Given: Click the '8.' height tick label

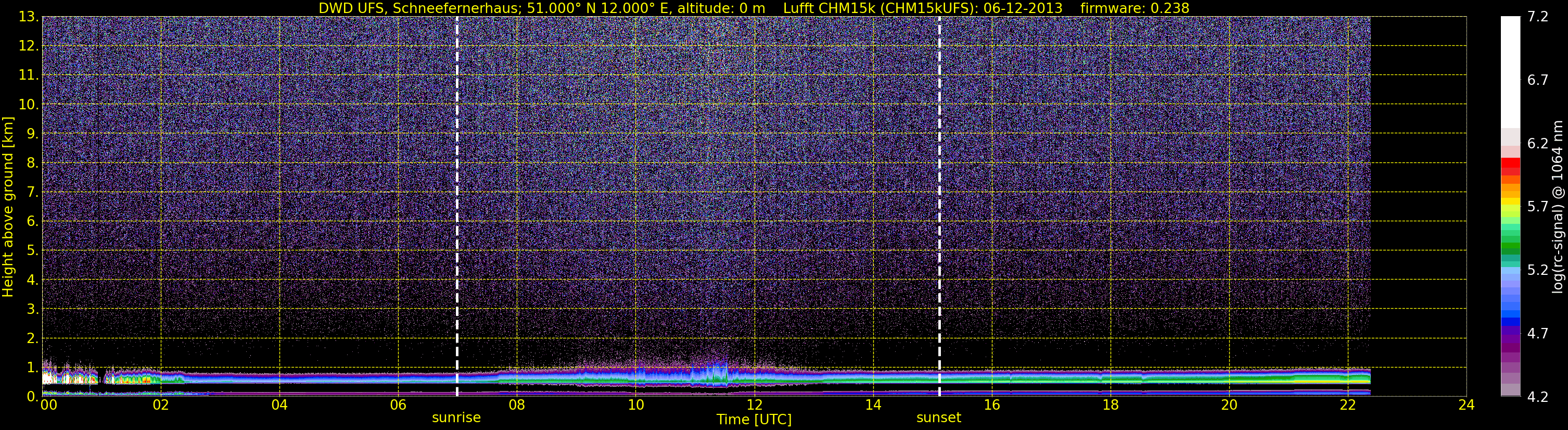Looking at the screenshot, I should (32, 162).
